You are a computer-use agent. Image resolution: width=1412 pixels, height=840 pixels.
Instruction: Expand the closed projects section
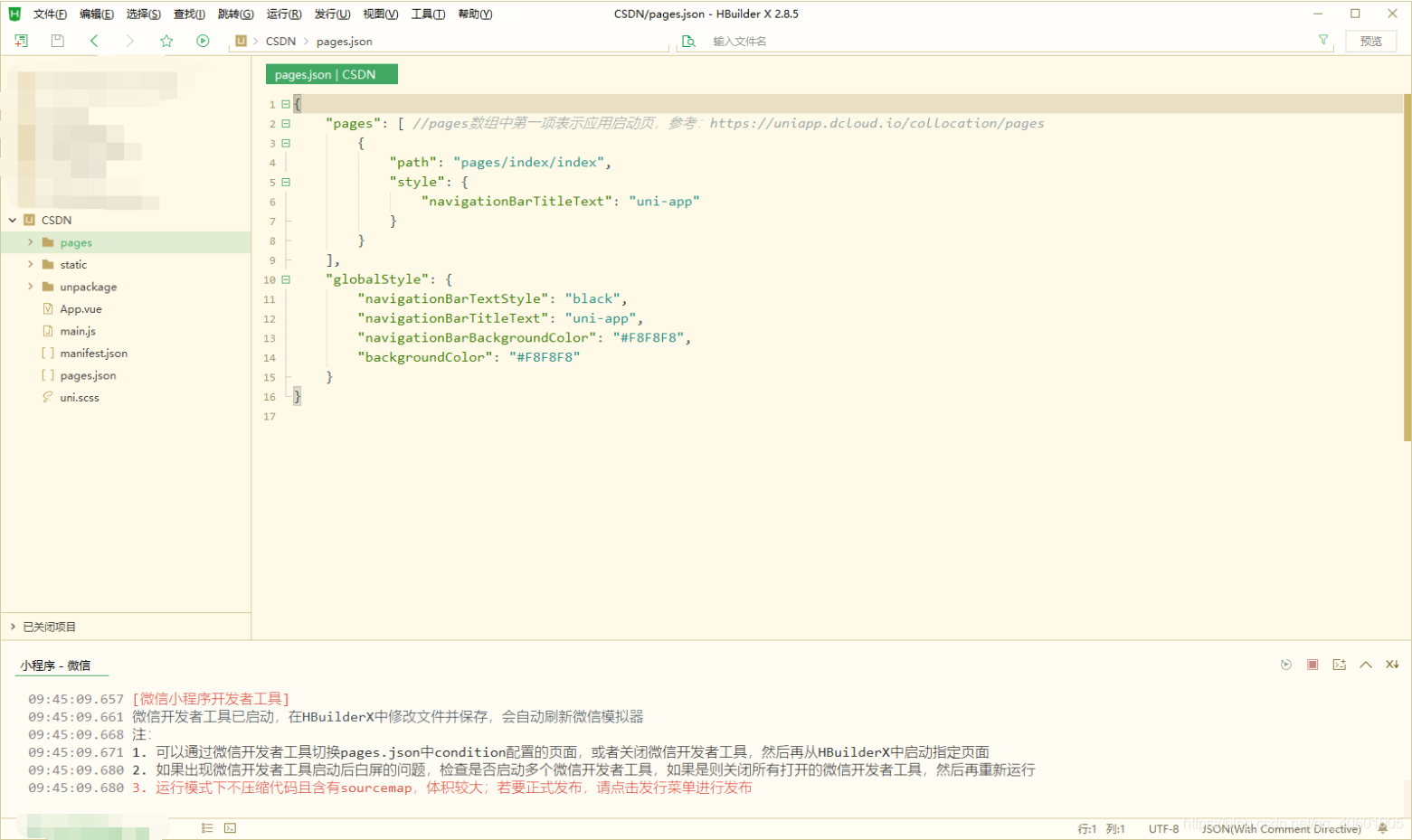click(13, 627)
